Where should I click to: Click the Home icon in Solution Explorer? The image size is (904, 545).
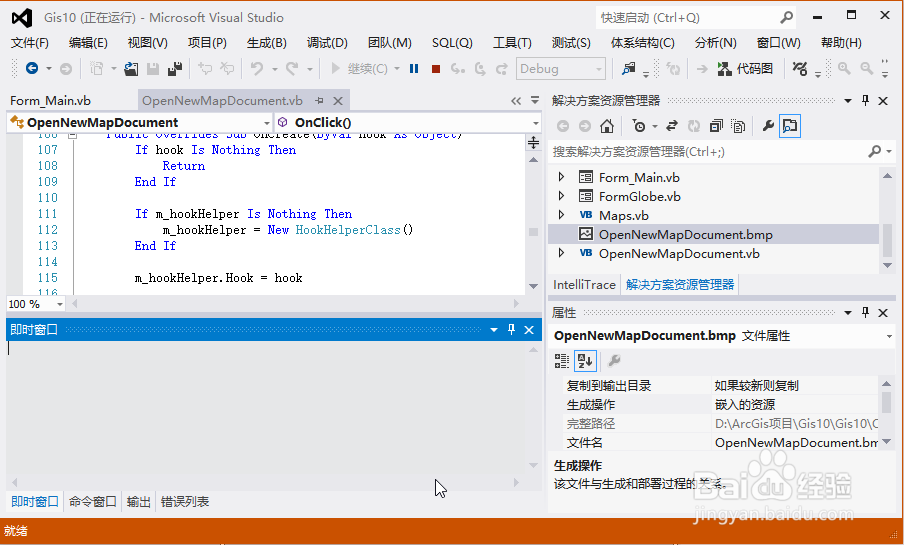[x=607, y=126]
